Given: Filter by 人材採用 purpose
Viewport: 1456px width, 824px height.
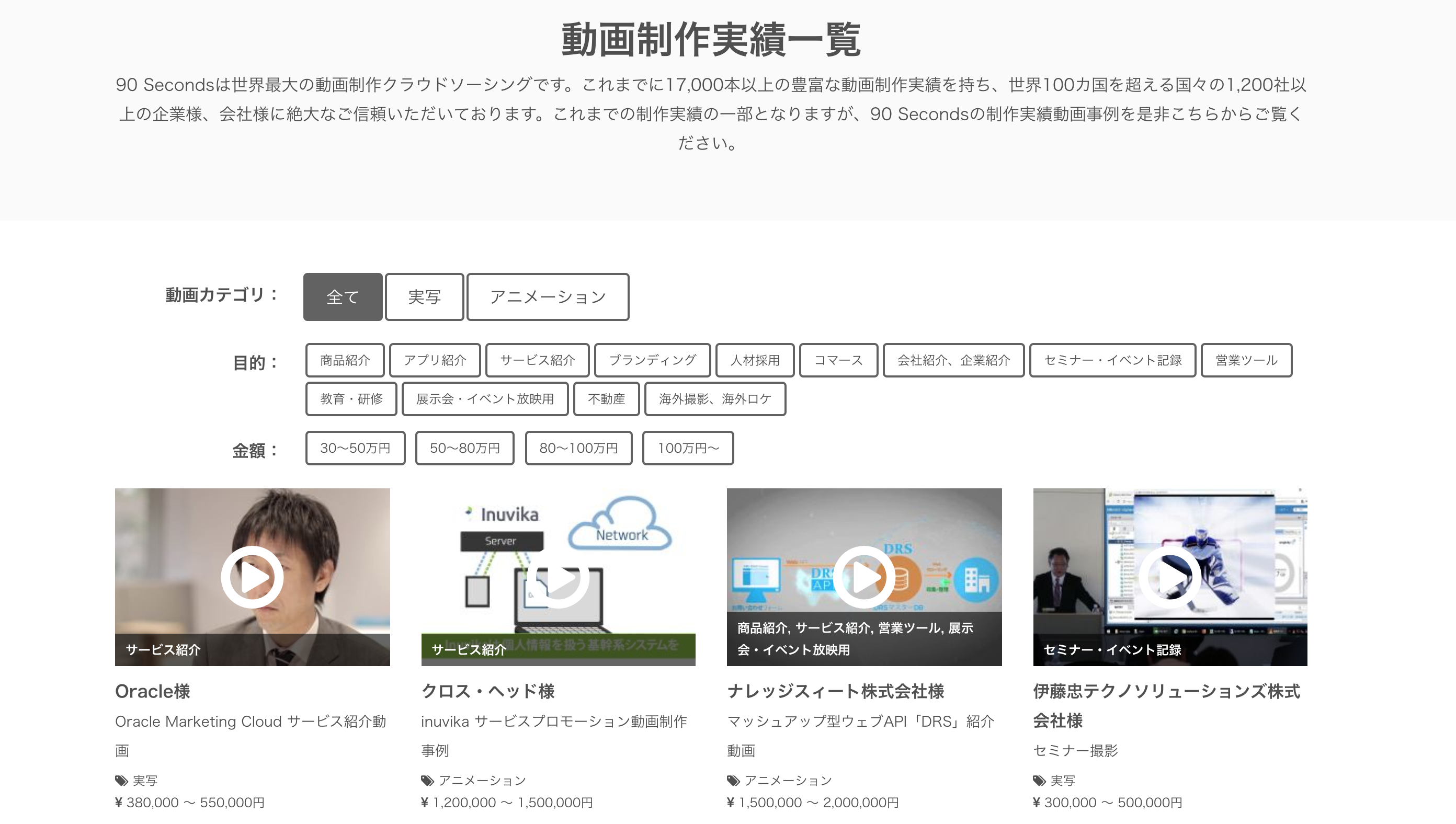Looking at the screenshot, I should pos(755,360).
